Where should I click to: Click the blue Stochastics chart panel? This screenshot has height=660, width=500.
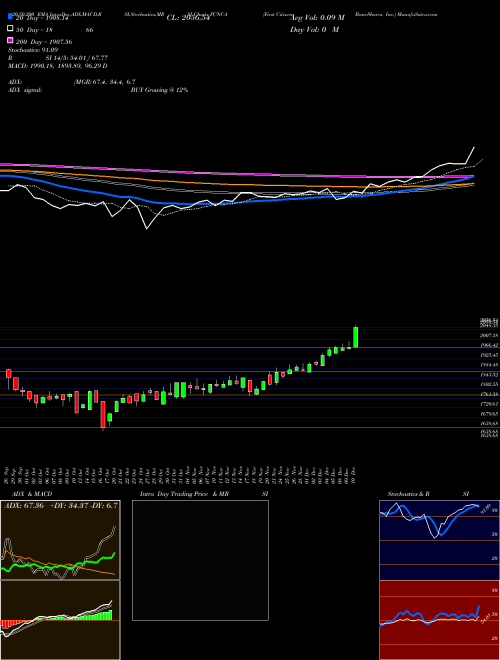pyautogui.click(x=439, y=540)
